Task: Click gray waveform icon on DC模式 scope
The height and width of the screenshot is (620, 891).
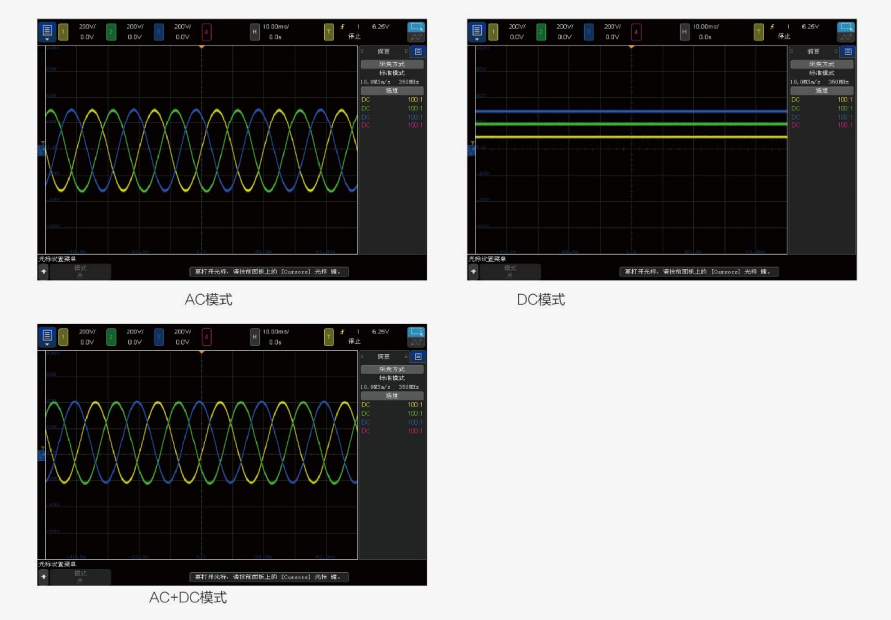Action: pos(846,38)
